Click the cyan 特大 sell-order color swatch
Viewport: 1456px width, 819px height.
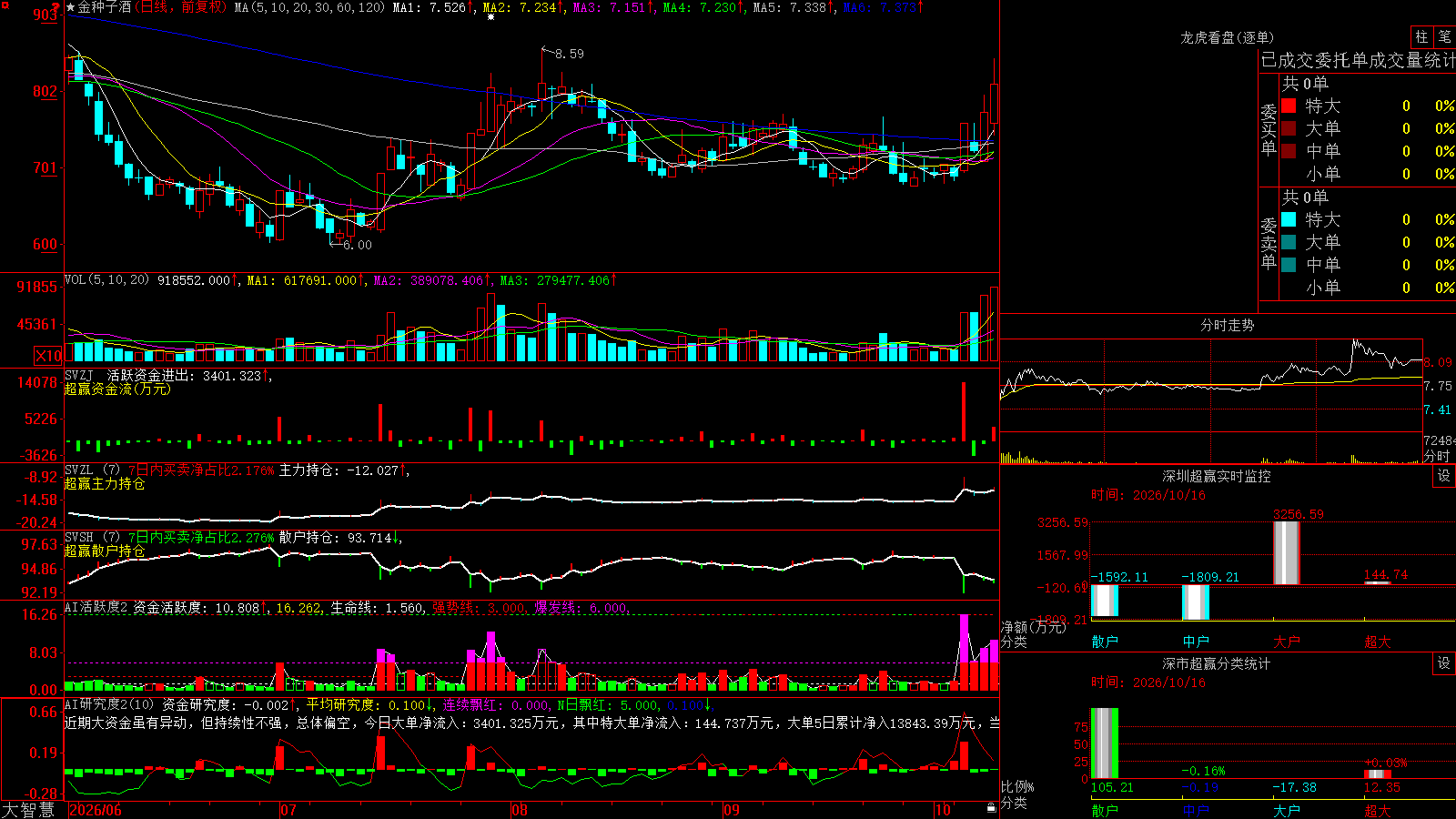click(x=1289, y=219)
